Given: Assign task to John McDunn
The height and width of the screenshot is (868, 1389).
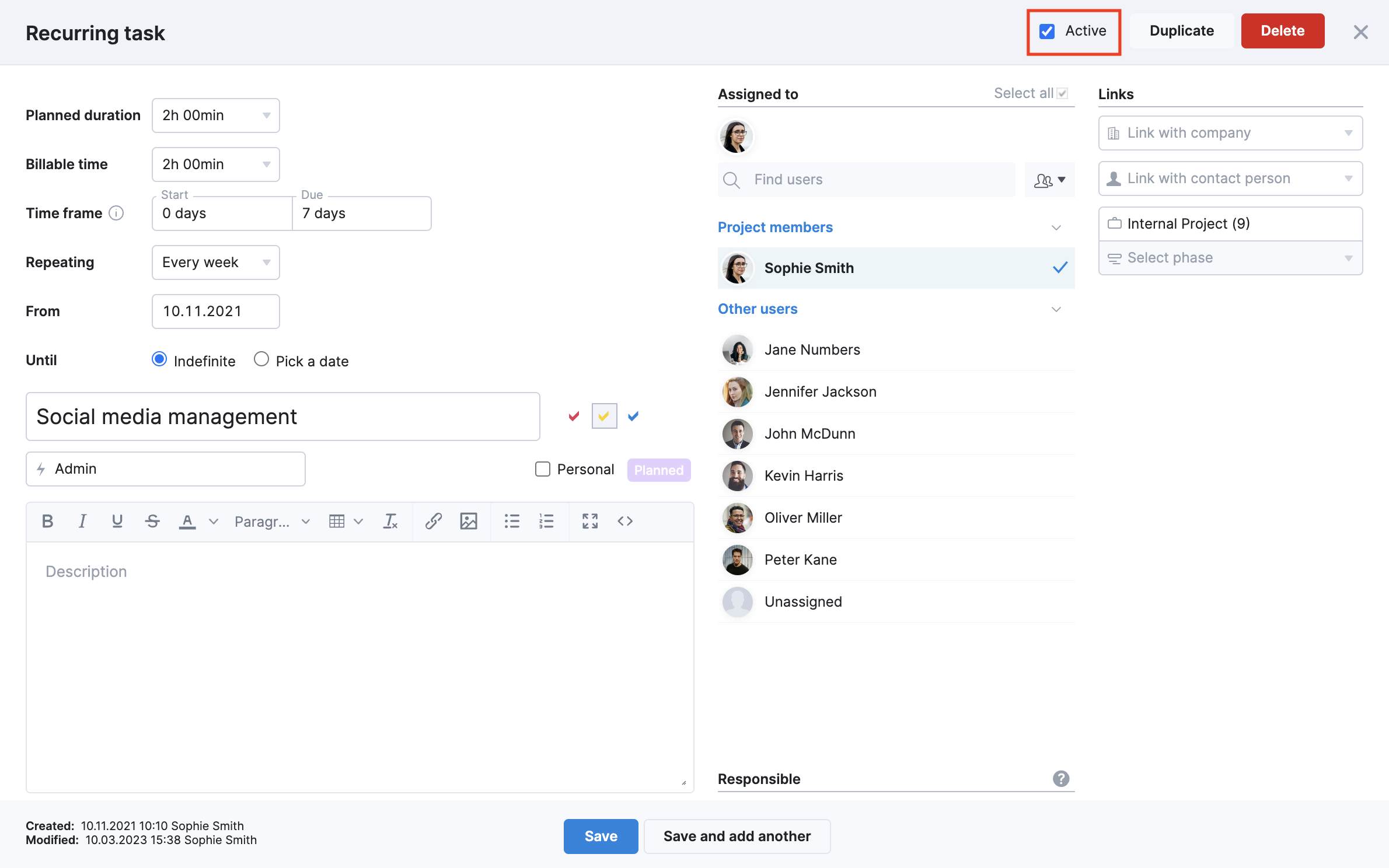Looking at the screenshot, I should point(896,434).
